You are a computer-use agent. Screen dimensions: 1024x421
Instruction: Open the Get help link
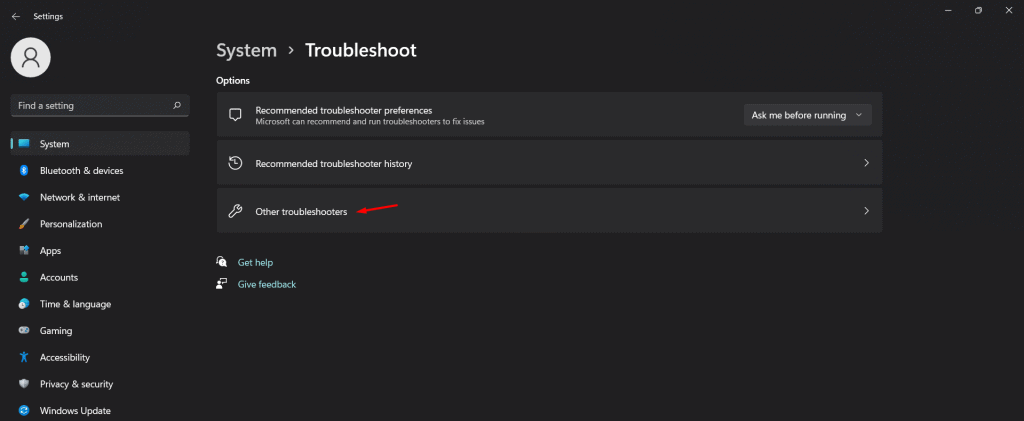click(255, 262)
